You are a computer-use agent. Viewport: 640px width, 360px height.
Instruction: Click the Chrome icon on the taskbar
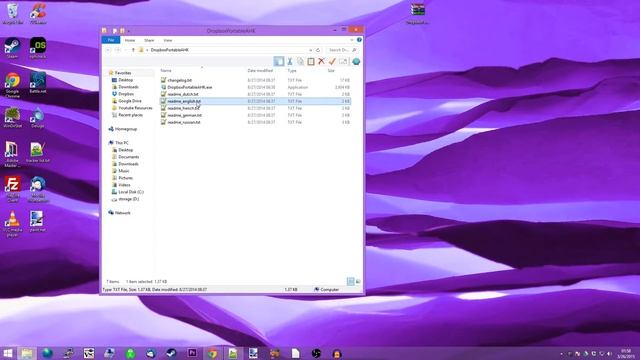click(212, 353)
